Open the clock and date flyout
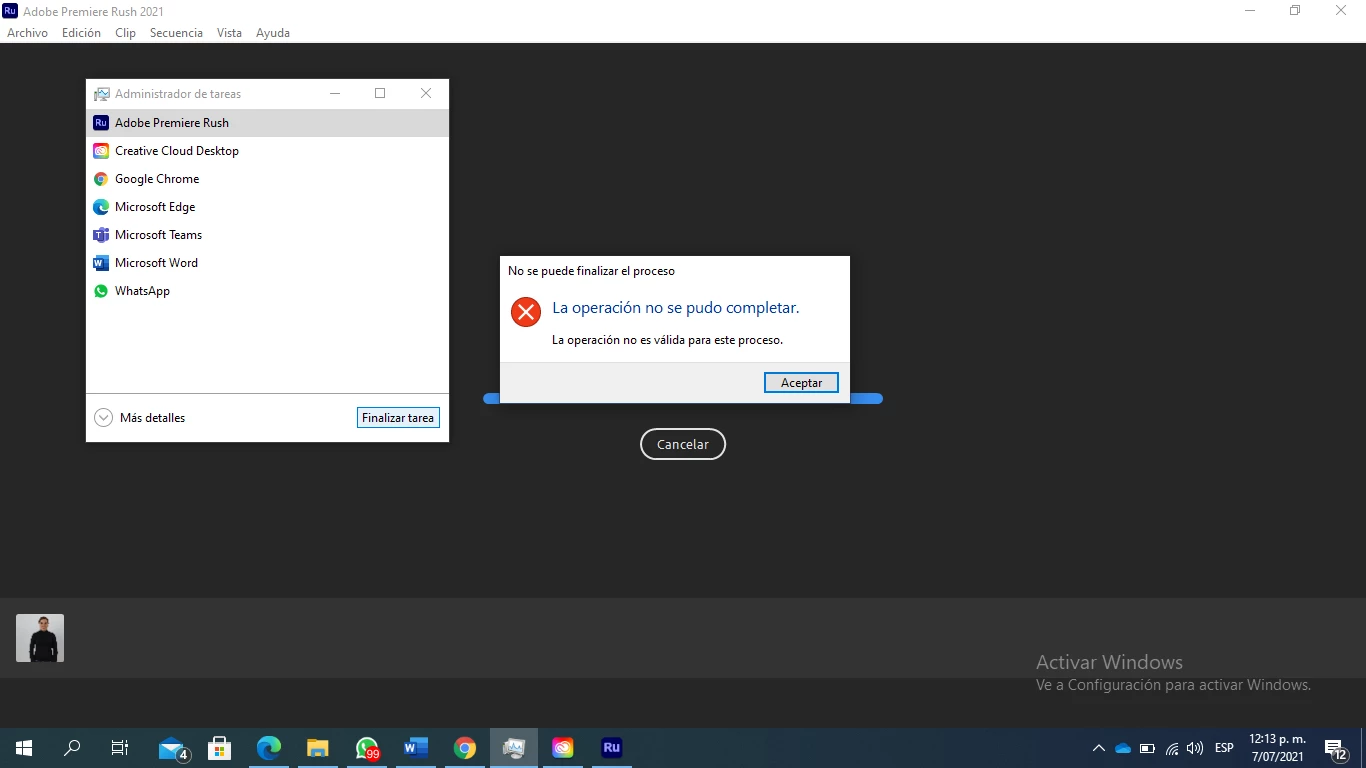The image size is (1366, 768). coord(1277,748)
